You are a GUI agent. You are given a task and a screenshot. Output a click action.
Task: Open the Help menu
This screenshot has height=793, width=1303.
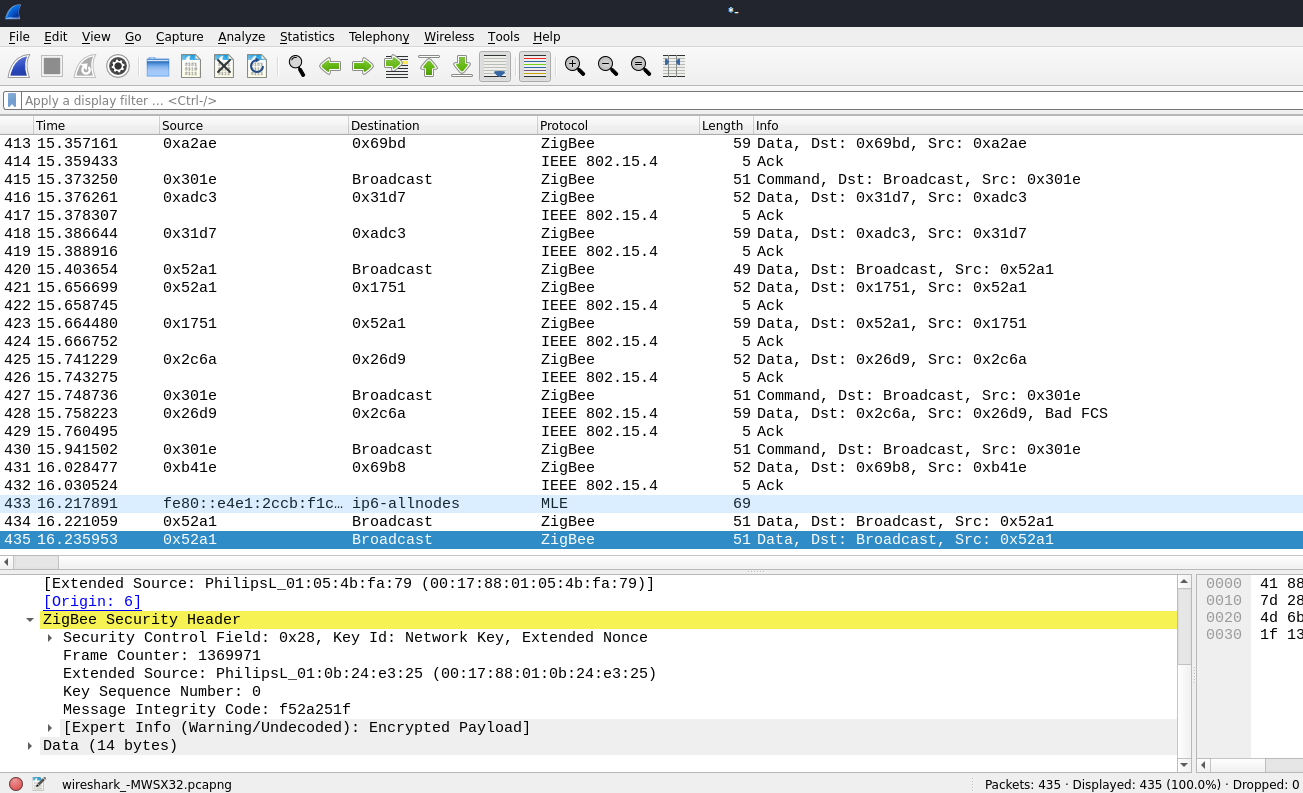click(546, 37)
